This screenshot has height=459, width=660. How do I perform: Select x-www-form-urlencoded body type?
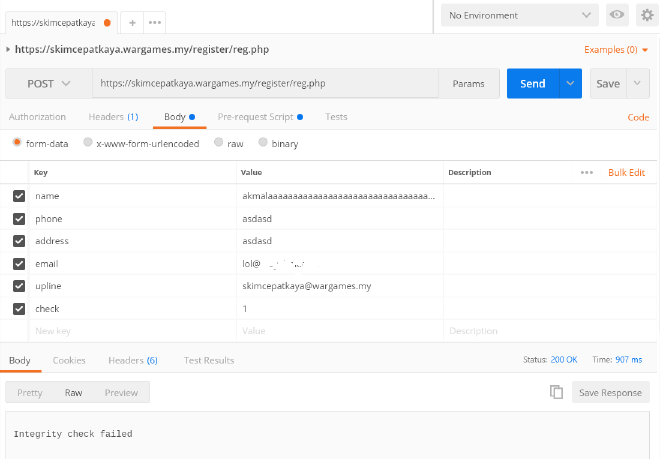click(x=88, y=143)
